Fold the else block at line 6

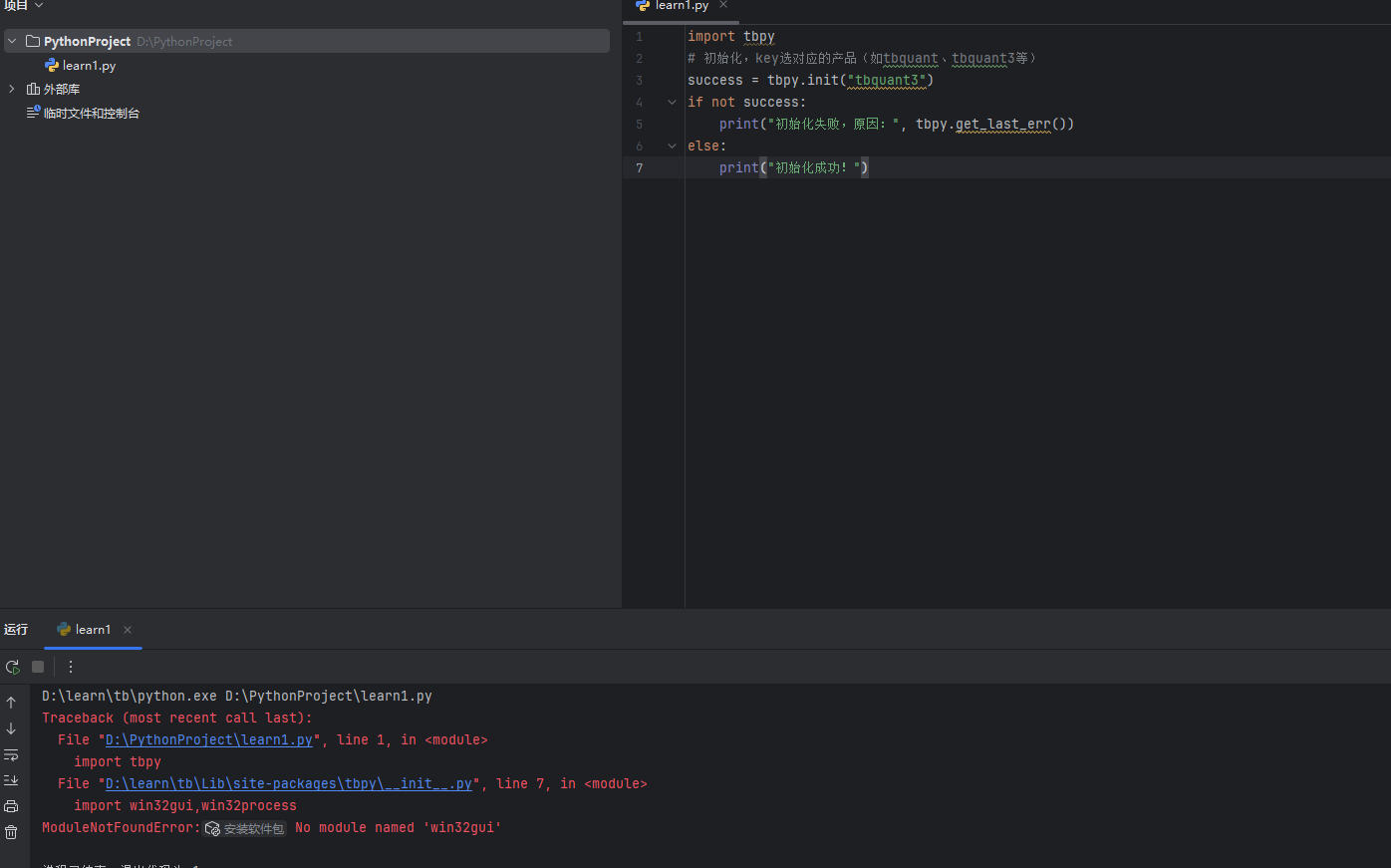(x=672, y=146)
